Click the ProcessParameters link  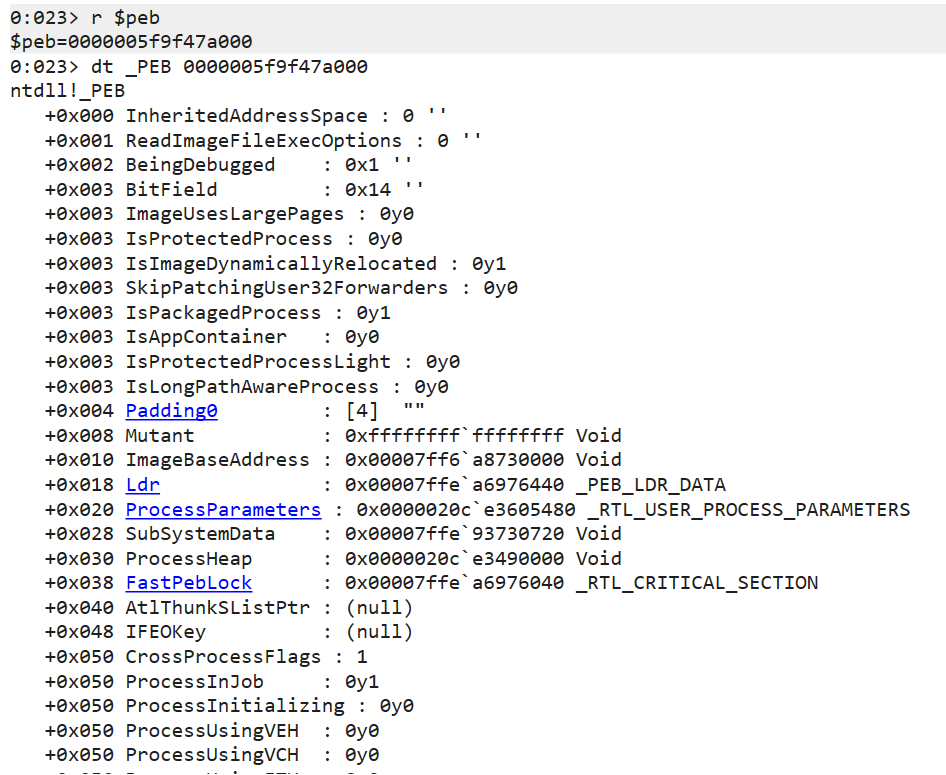pos(223,510)
